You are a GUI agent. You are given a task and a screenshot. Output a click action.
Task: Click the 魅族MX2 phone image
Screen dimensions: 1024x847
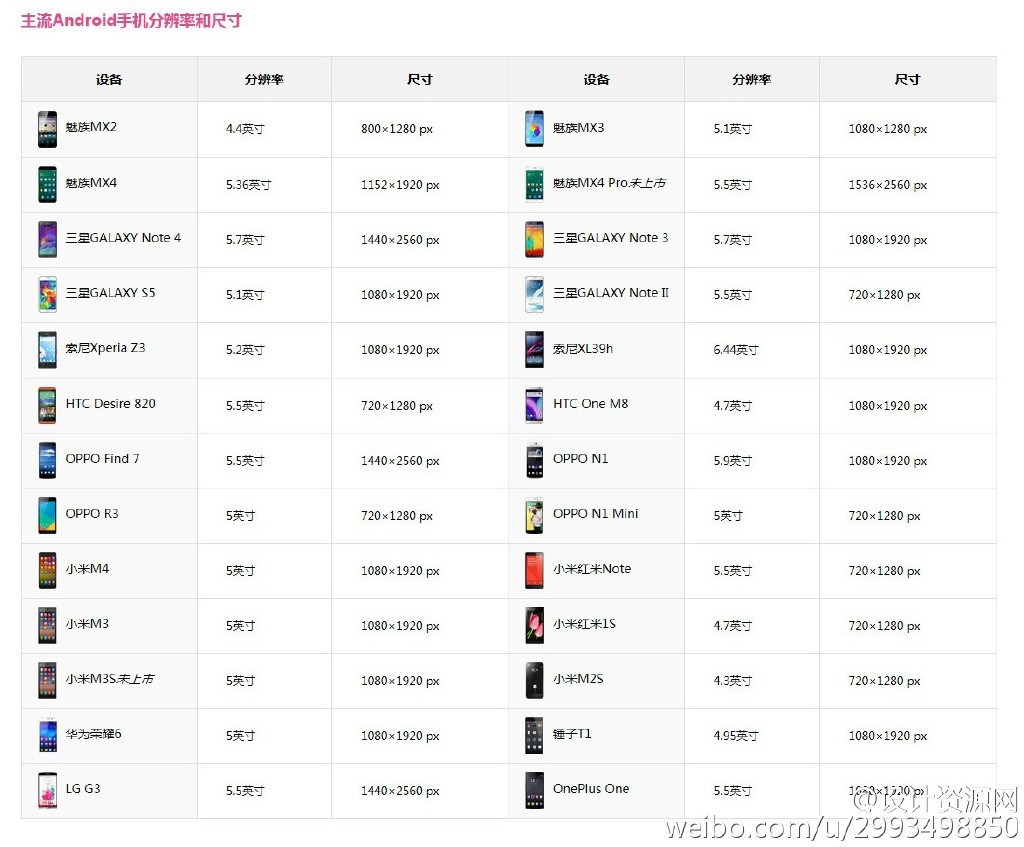point(47,129)
